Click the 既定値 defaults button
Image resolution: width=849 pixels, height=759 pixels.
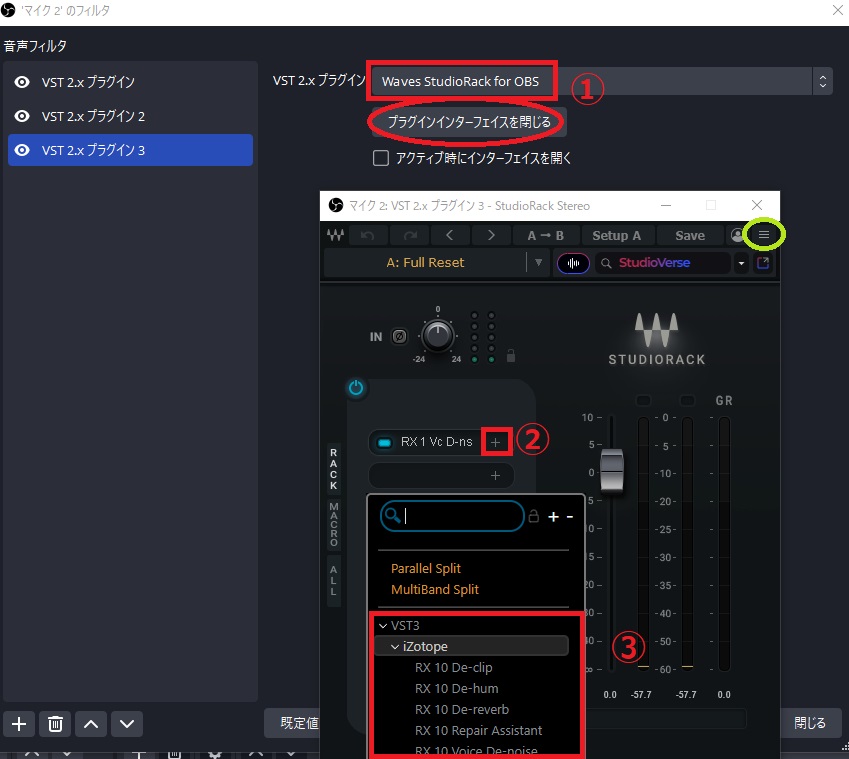click(x=292, y=723)
